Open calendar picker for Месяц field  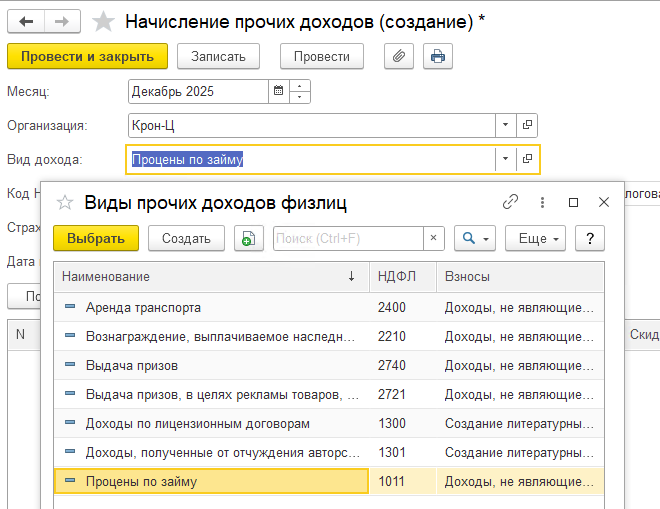(277, 92)
